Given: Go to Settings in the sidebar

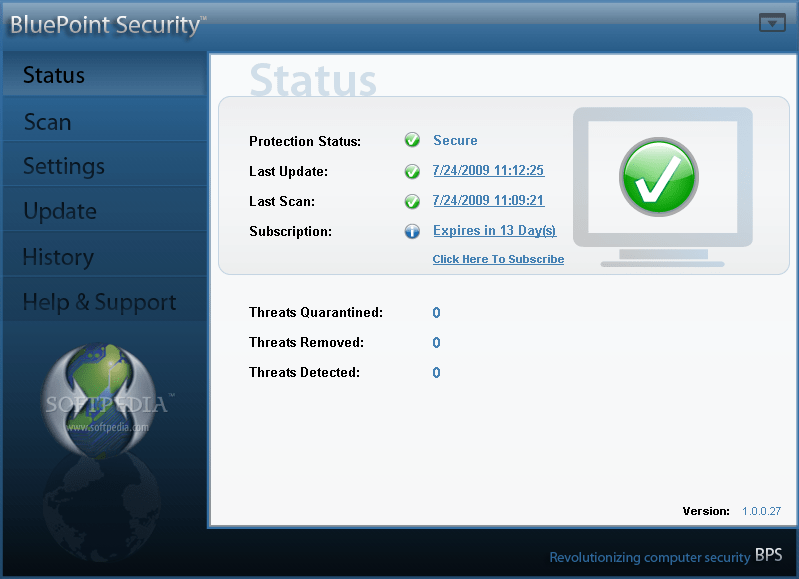Looking at the screenshot, I should [x=105, y=166].
